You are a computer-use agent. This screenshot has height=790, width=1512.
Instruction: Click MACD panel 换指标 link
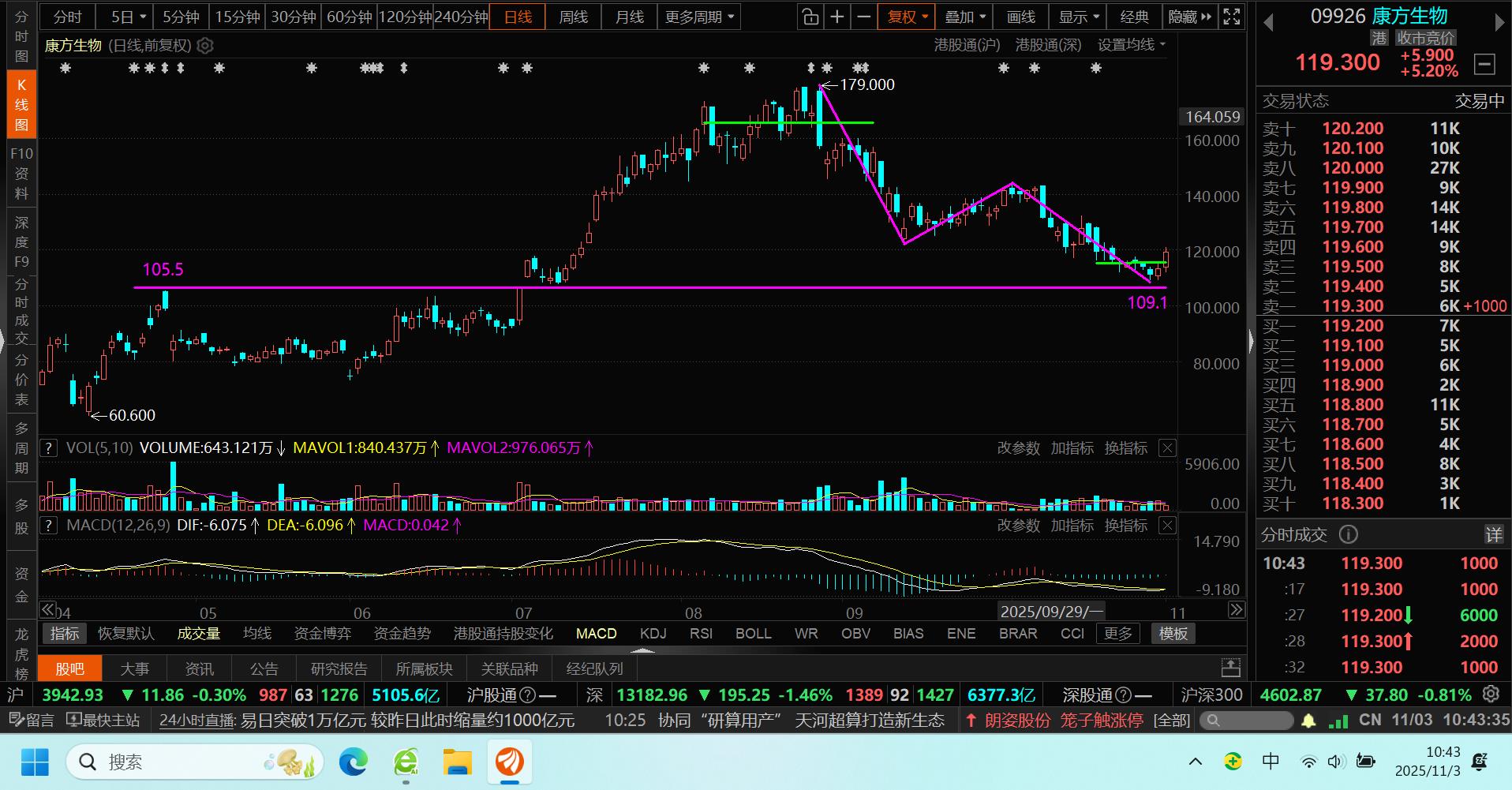point(1126,526)
